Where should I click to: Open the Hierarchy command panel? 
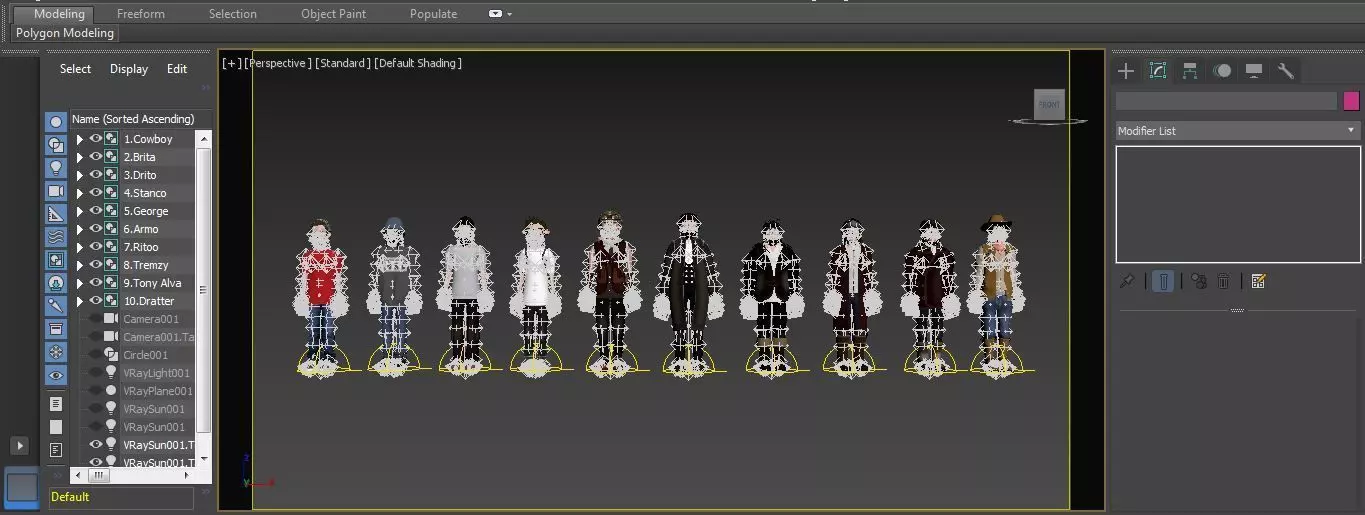click(x=1190, y=70)
